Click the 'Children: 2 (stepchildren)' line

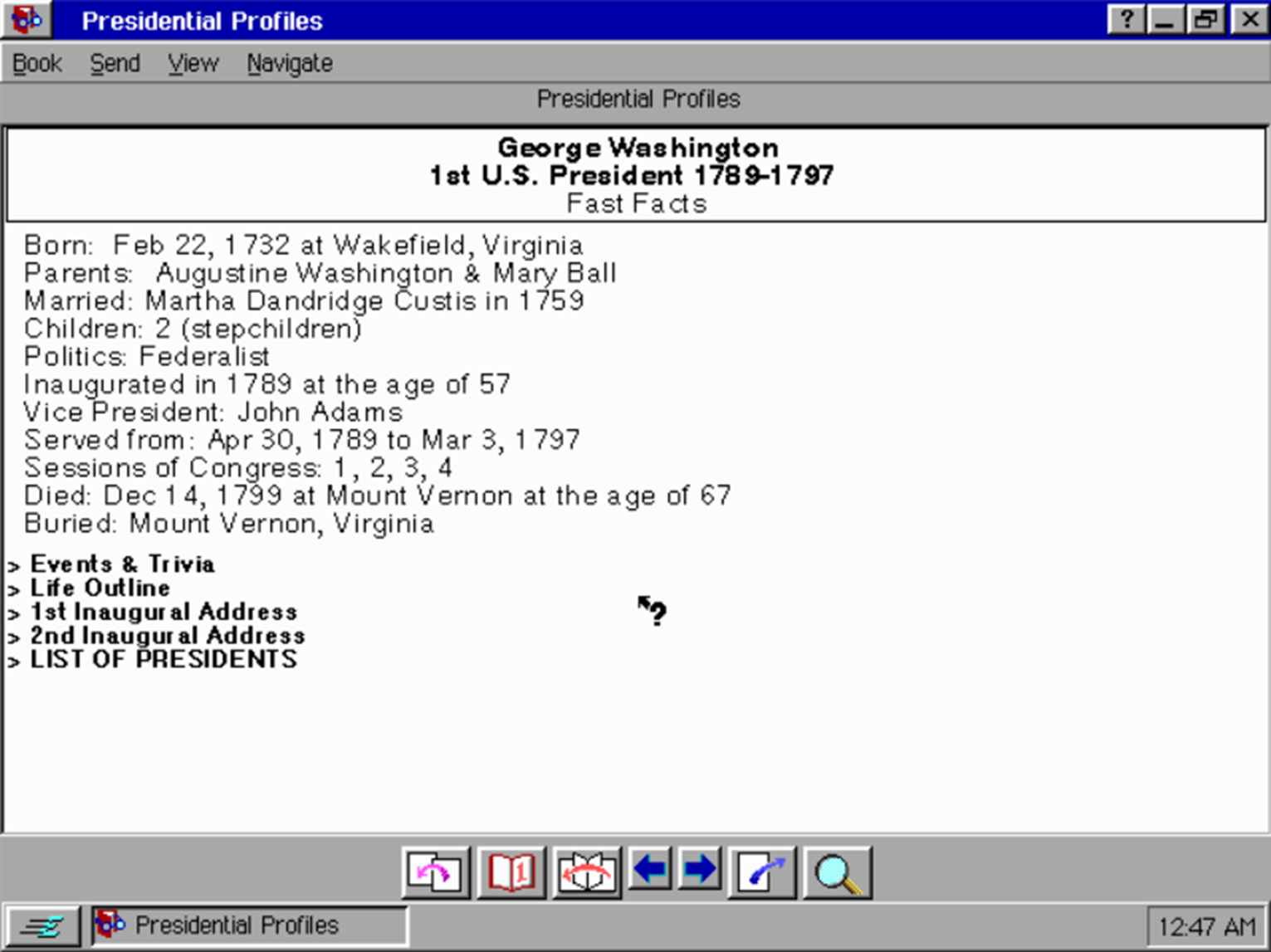[193, 330]
